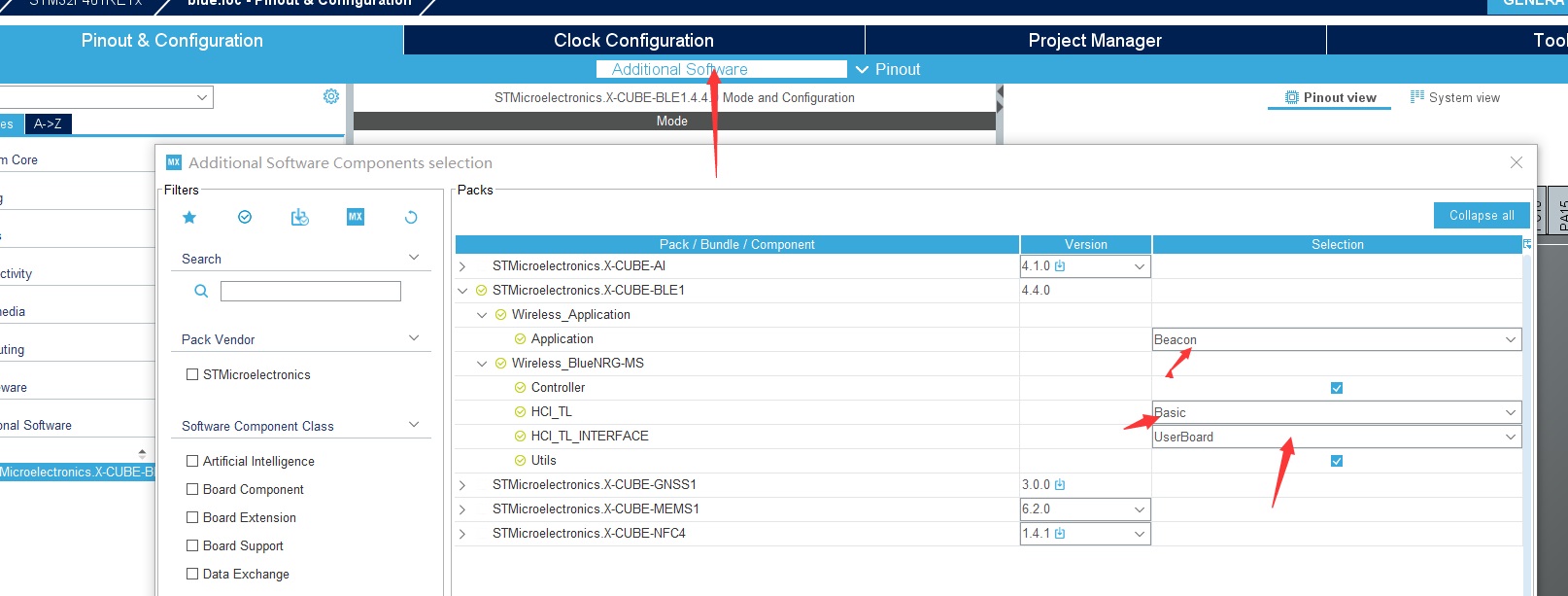The width and height of the screenshot is (1568, 596).
Task: Click the installed packs download filter icon
Action: pos(300,217)
